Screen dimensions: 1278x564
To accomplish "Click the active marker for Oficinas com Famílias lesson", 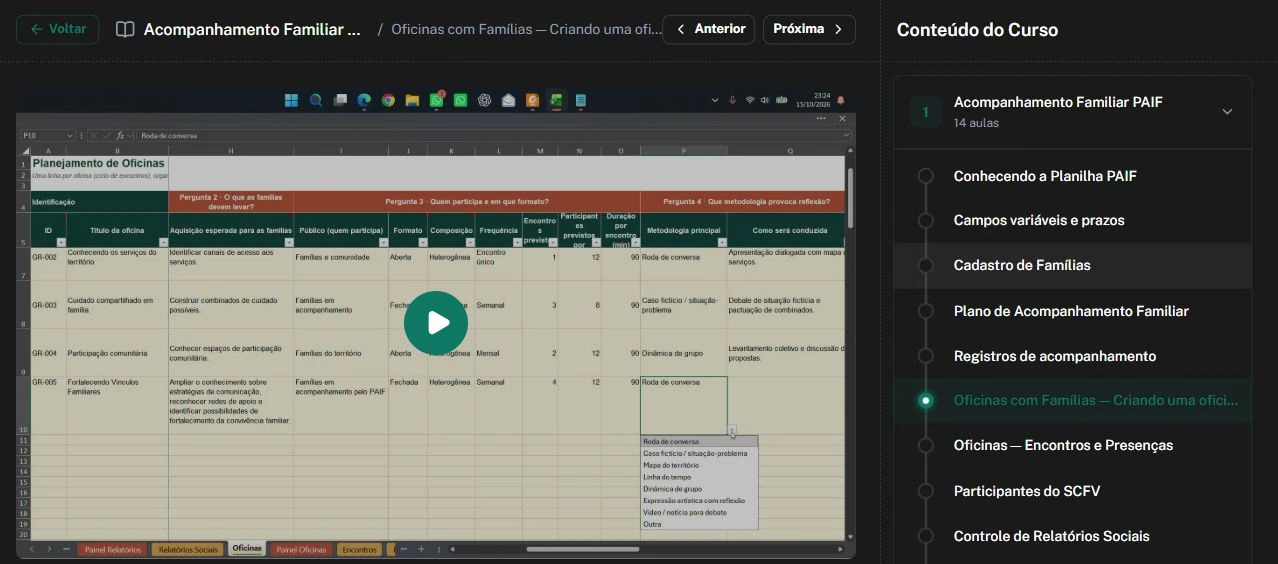I will point(926,400).
